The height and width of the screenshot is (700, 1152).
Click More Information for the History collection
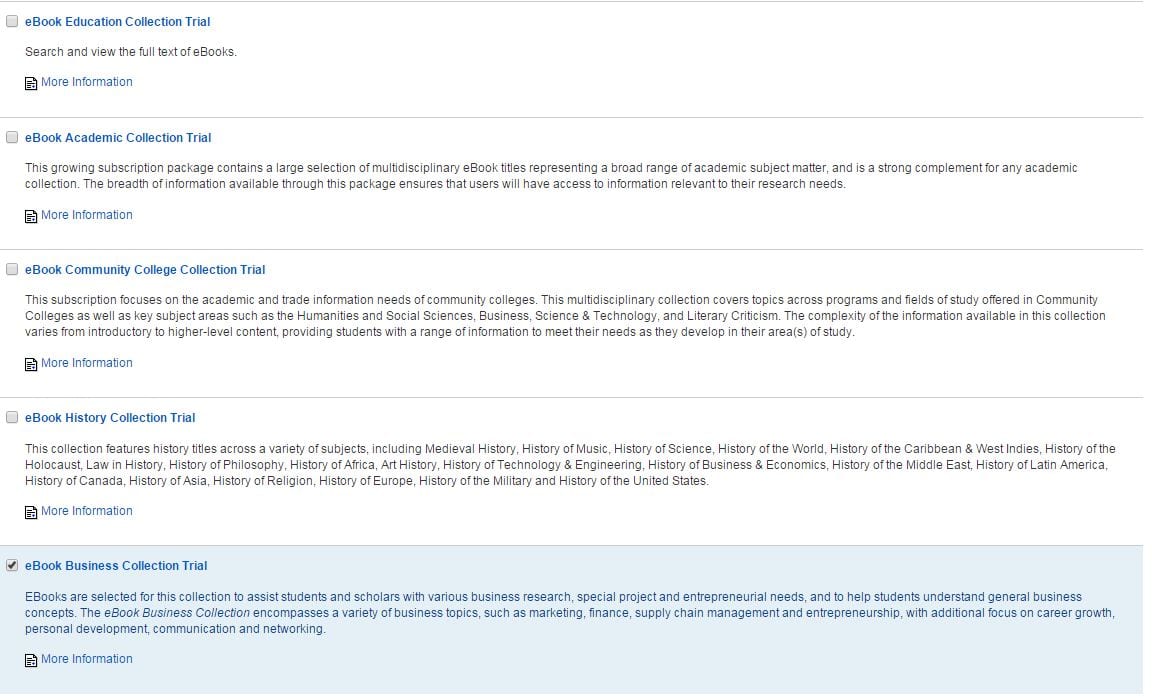point(87,510)
